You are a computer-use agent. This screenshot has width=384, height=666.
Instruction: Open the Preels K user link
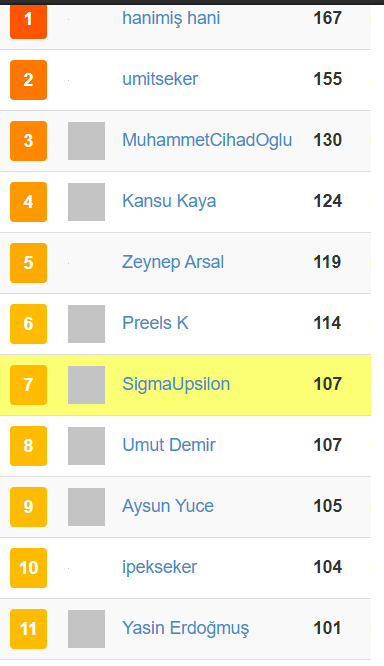coord(155,323)
